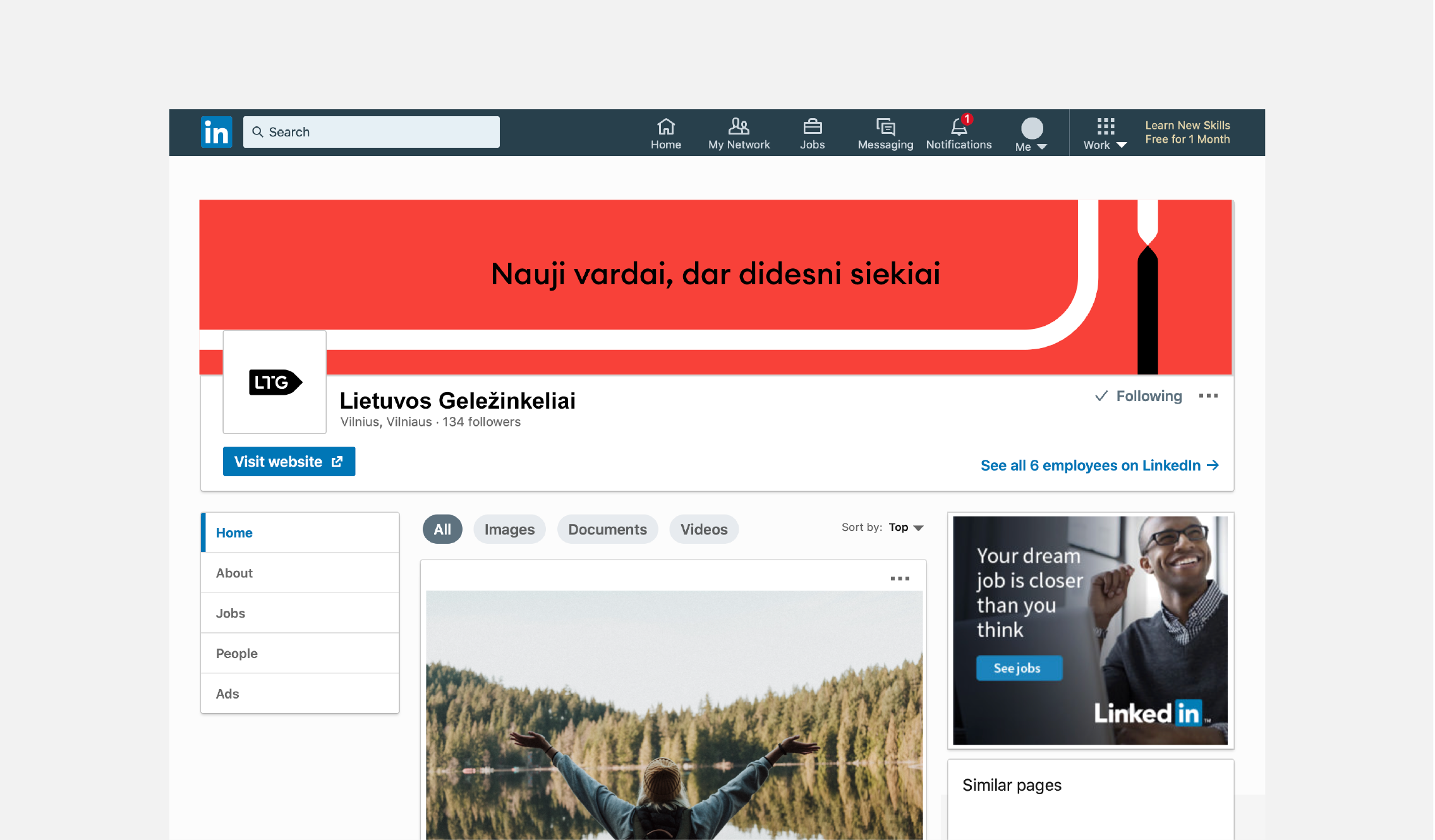
Task: Click the LTG company logo thumbnail
Action: [274, 382]
